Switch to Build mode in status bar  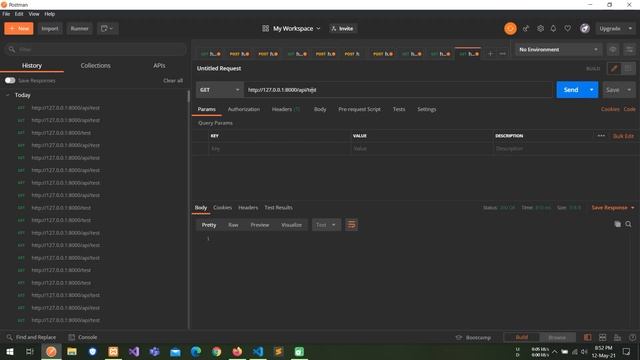tap(522, 338)
